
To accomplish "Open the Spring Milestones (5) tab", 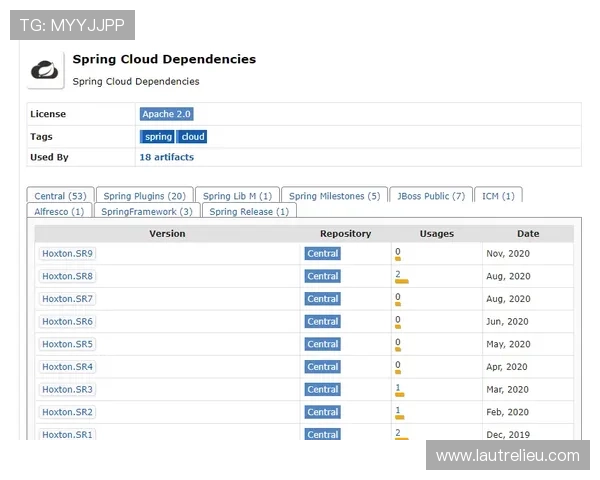I will (x=334, y=196).
